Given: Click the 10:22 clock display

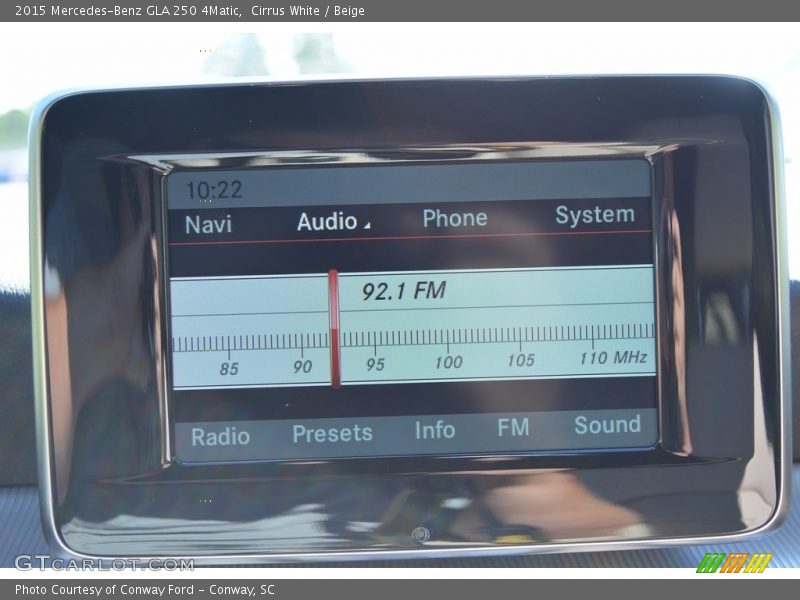Looking at the screenshot, I should pyautogui.click(x=214, y=190).
